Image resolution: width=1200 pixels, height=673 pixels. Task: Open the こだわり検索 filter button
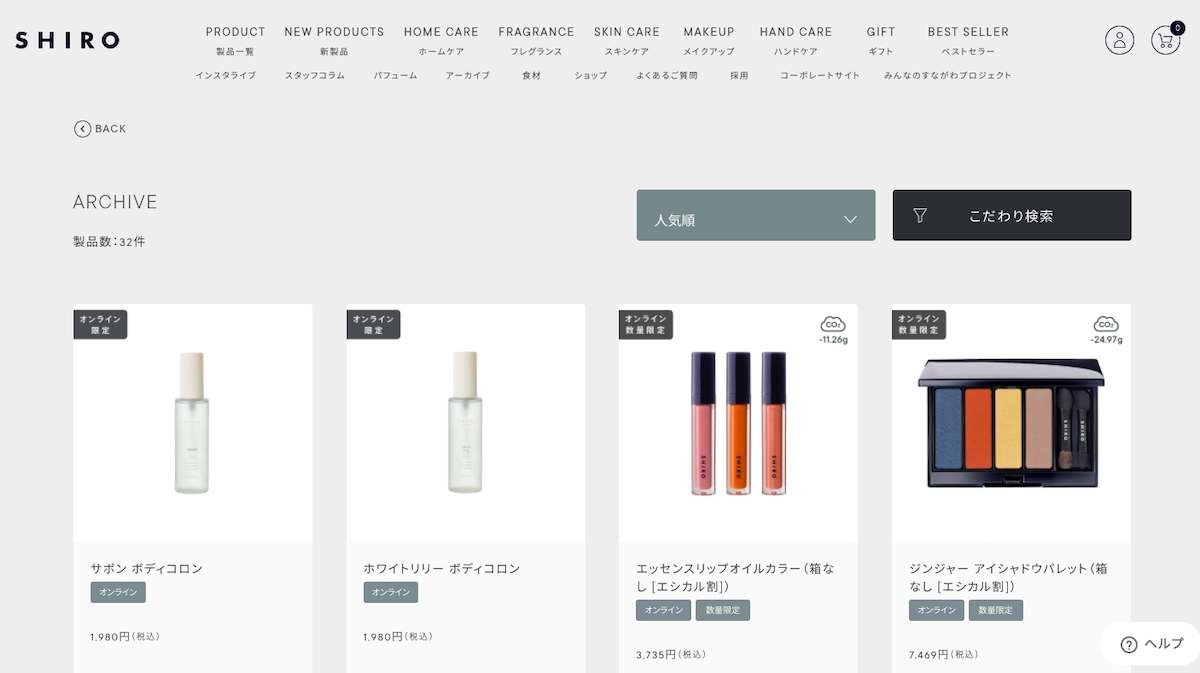(x=1012, y=215)
